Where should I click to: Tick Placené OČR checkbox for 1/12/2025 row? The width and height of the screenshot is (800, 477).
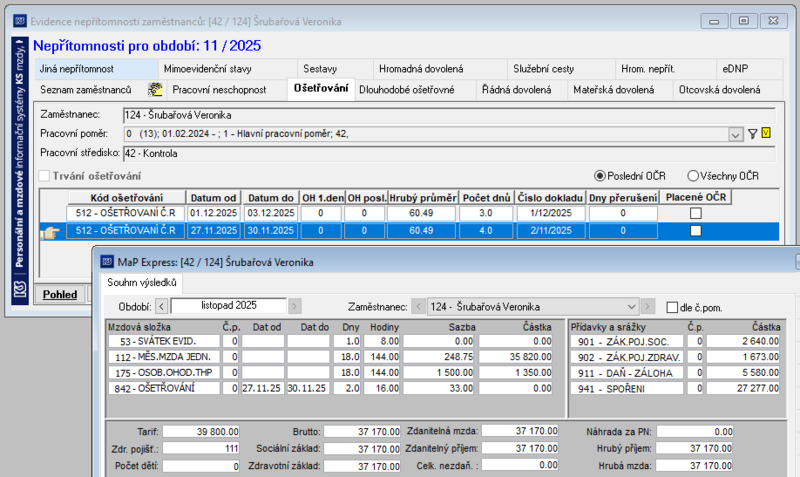[x=695, y=213]
